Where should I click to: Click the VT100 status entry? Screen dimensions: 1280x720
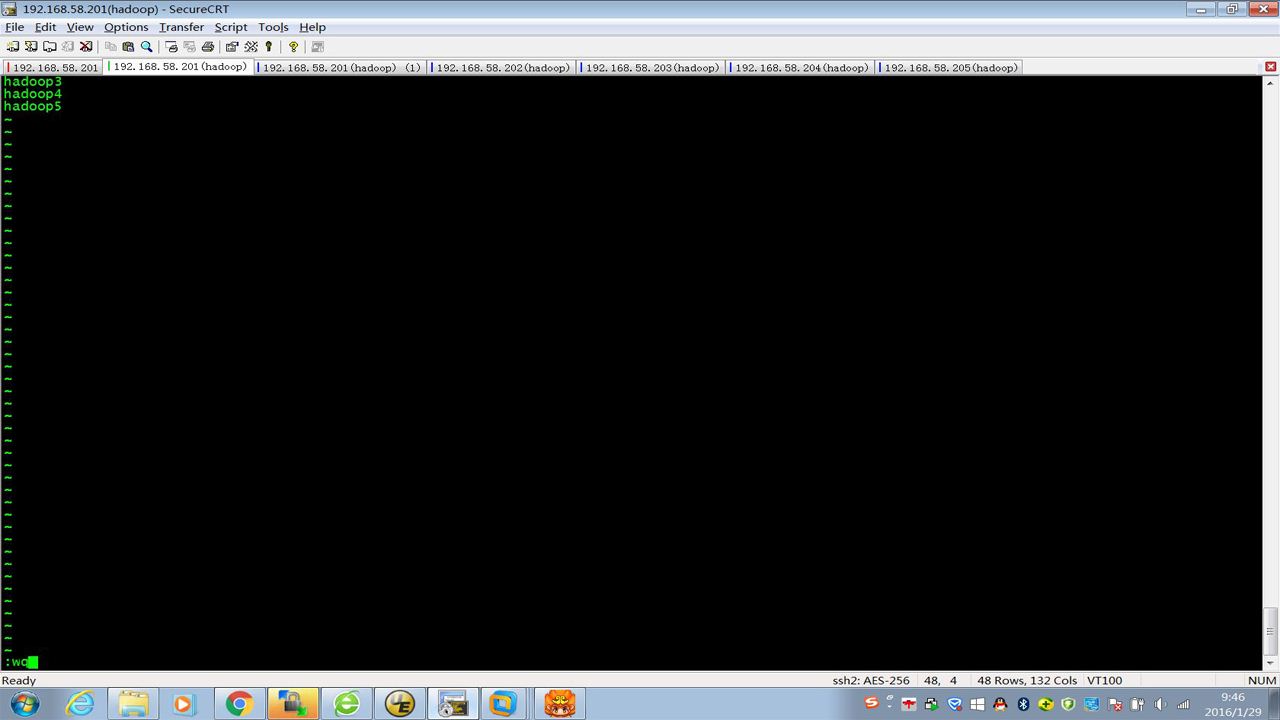point(1104,681)
